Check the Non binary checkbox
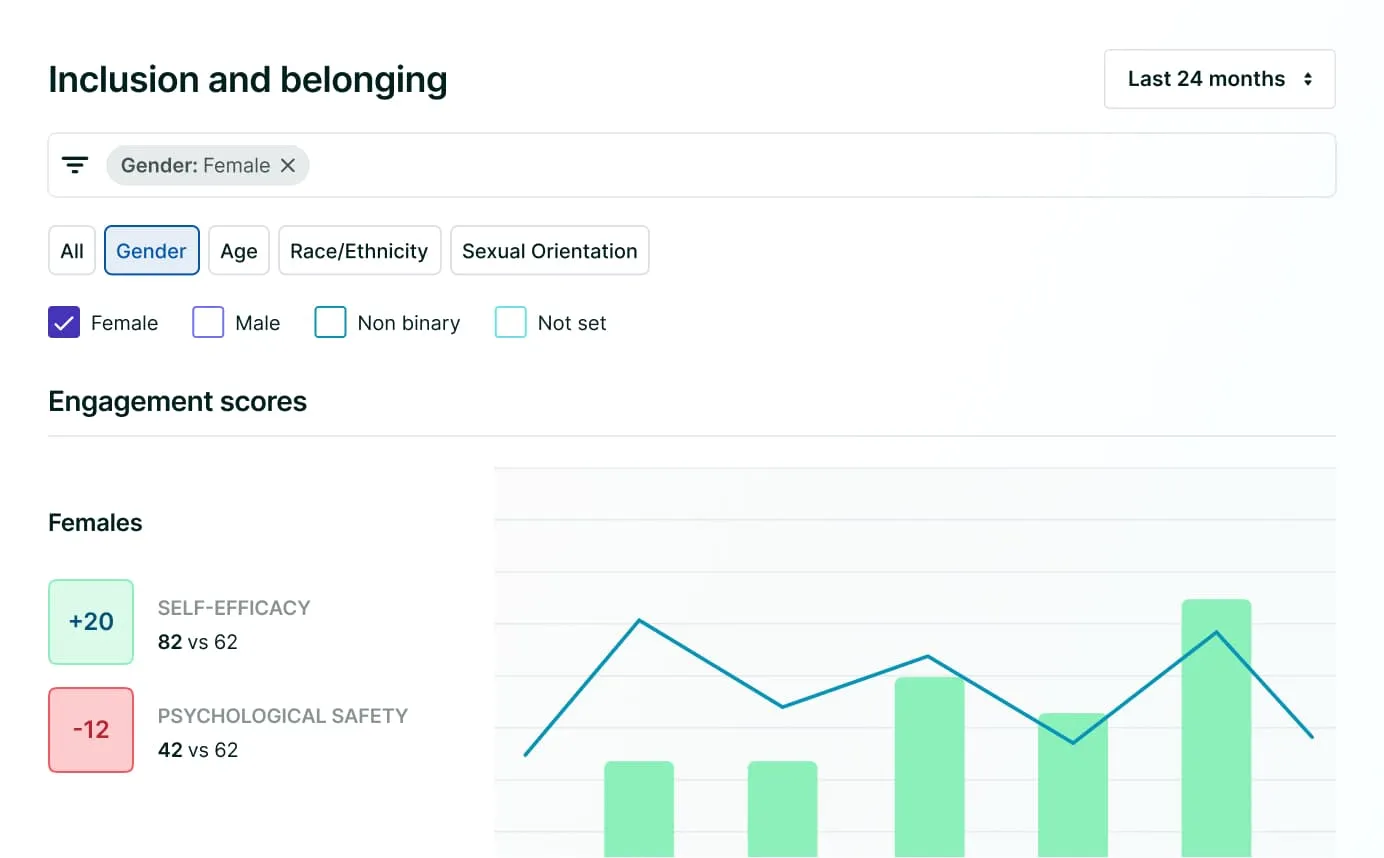 330,323
